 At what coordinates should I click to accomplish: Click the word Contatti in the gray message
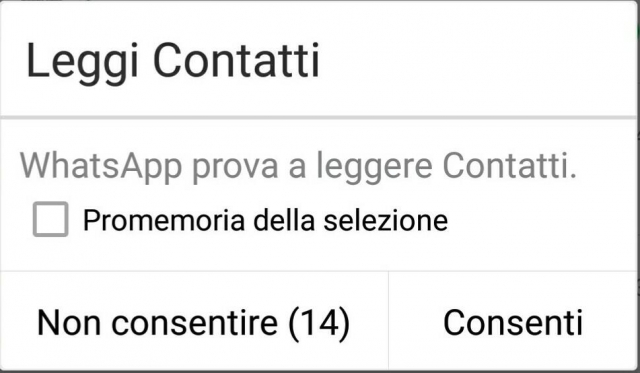[x=510, y=166]
